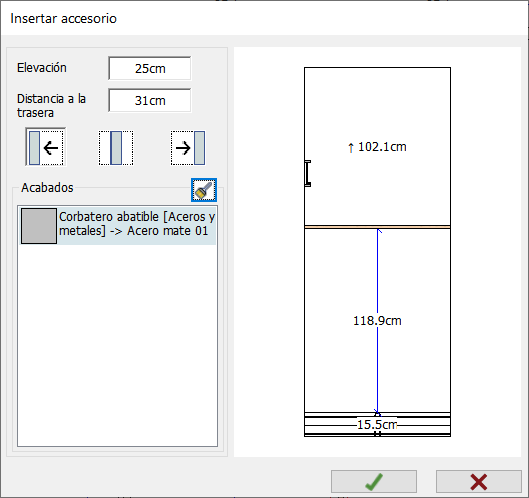Click the Insertar accesorio title bar
Viewport: 529px width, 498px height.
point(264,18)
